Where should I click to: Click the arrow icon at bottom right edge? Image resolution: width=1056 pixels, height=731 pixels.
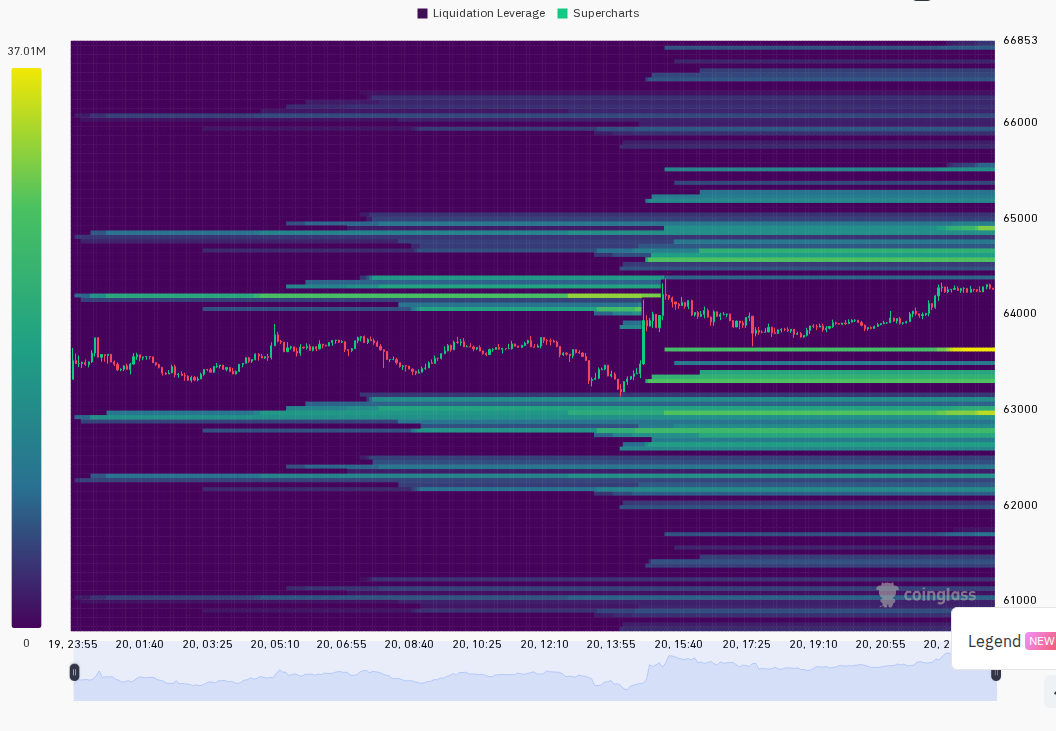tap(1051, 693)
